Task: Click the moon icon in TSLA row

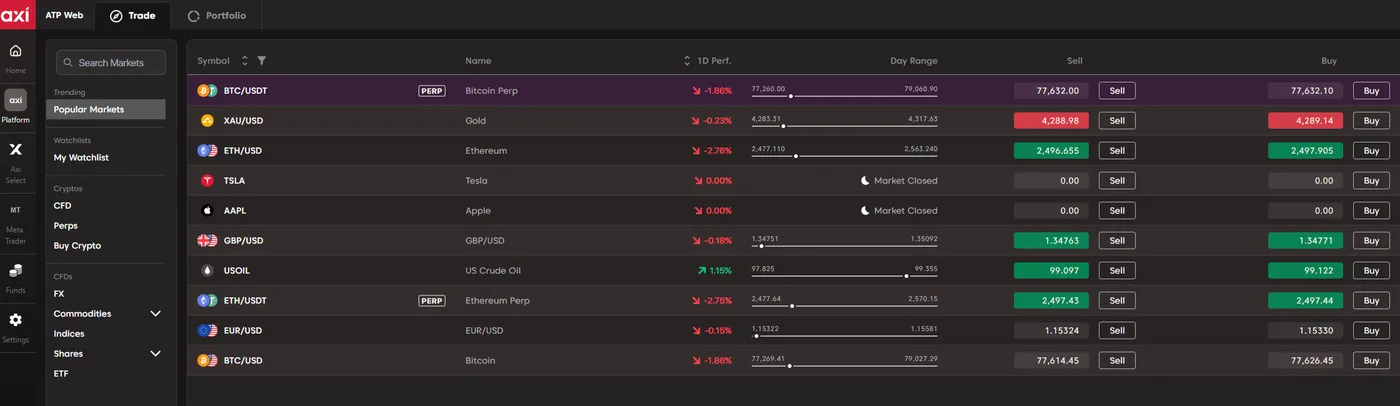Action: (866, 181)
